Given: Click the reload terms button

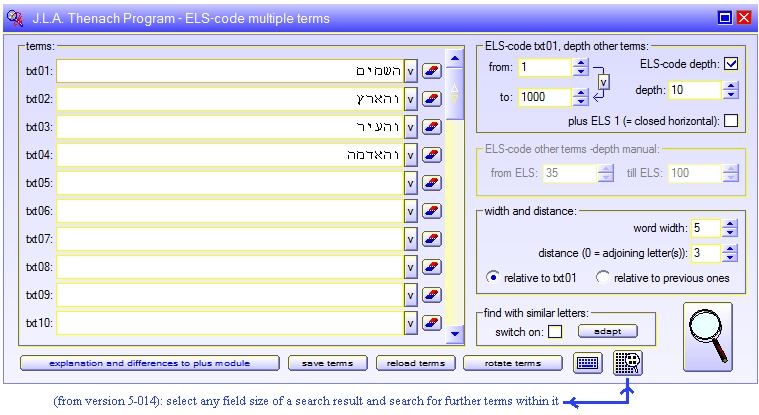Looking at the screenshot, I should point(416,363).
